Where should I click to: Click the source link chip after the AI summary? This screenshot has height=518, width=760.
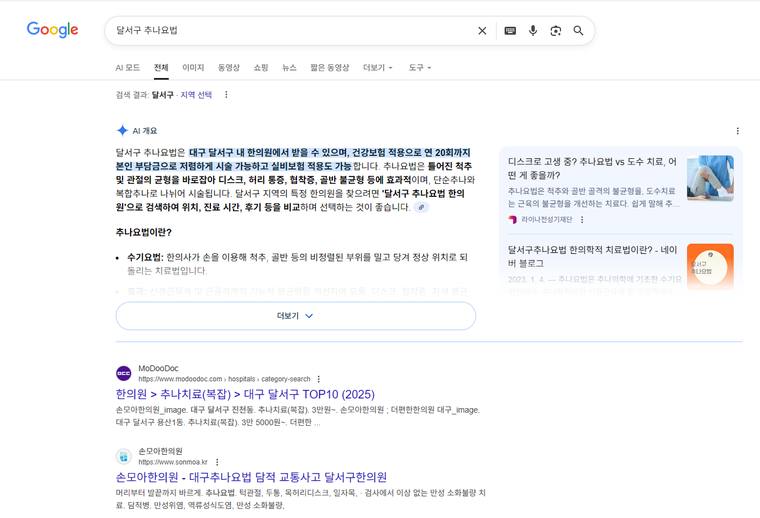click(421, 207)
